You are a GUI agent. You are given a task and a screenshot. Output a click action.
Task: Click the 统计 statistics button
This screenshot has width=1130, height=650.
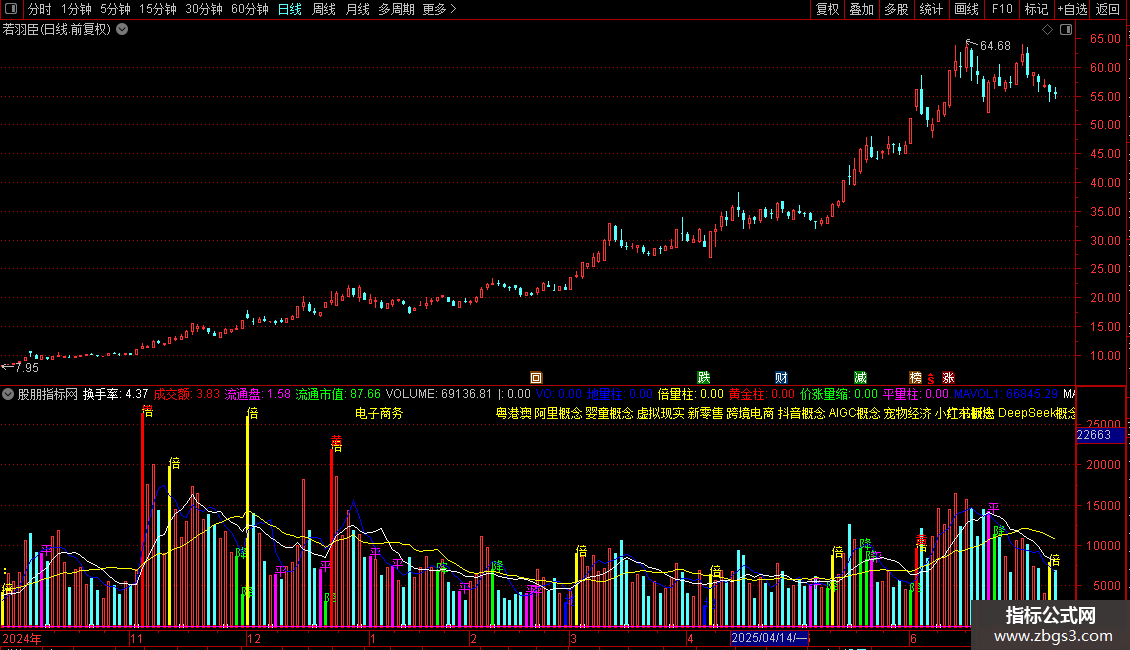coord(931,9)
